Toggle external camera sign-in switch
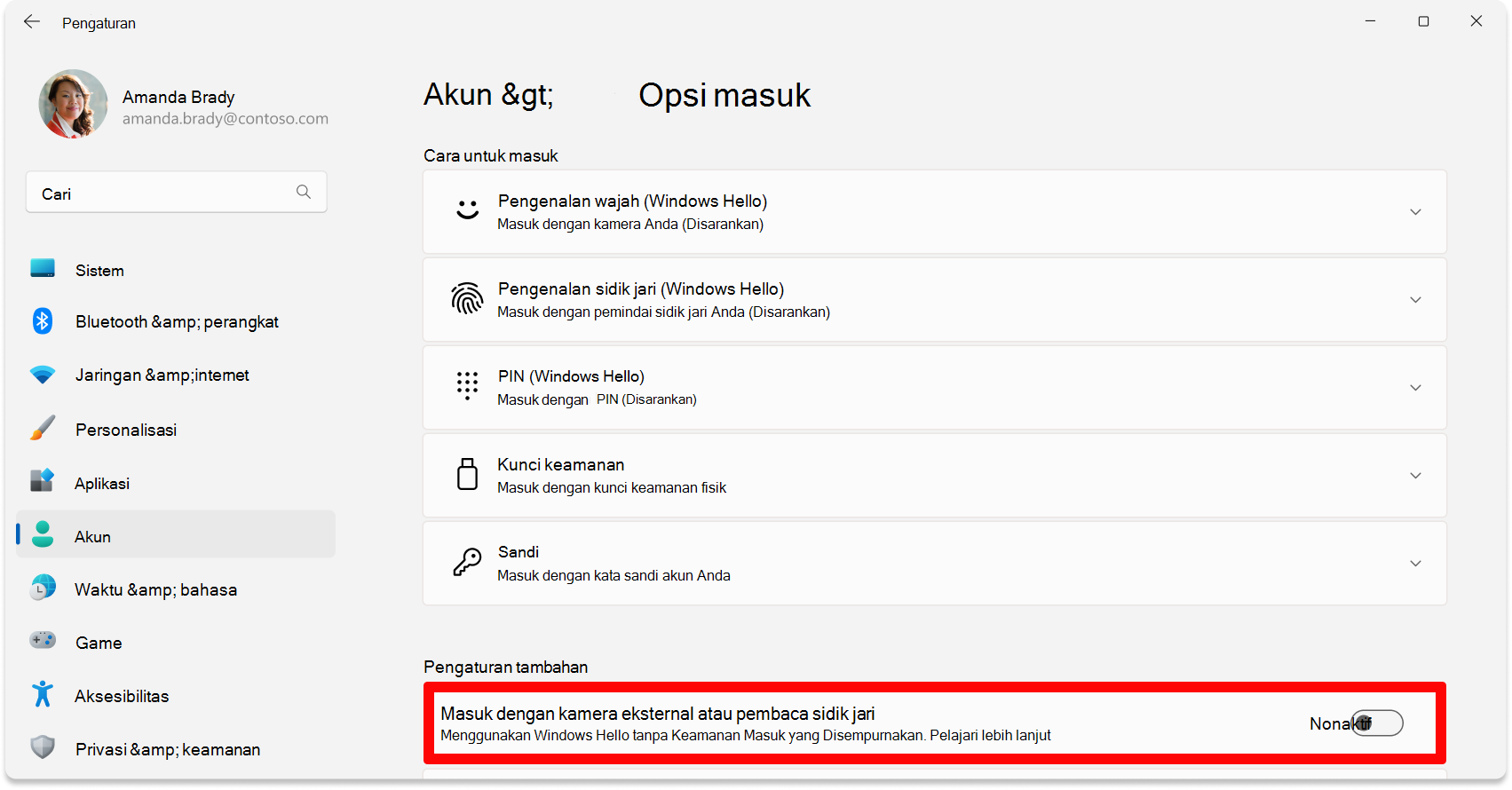 pyautogui.click(x=1377, y=723)
